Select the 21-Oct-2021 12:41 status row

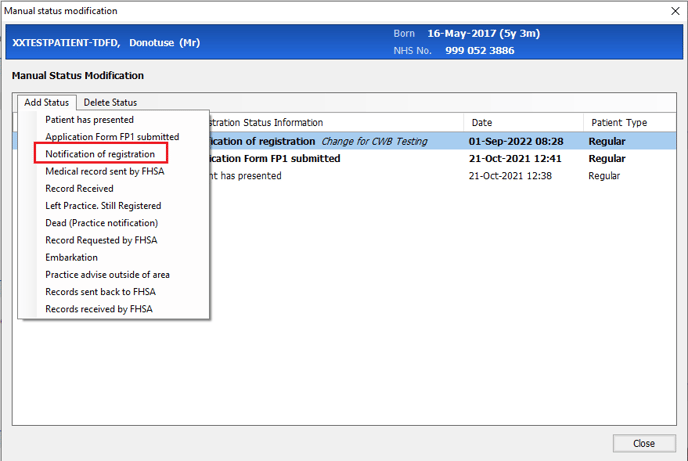(x=420, y=158)
